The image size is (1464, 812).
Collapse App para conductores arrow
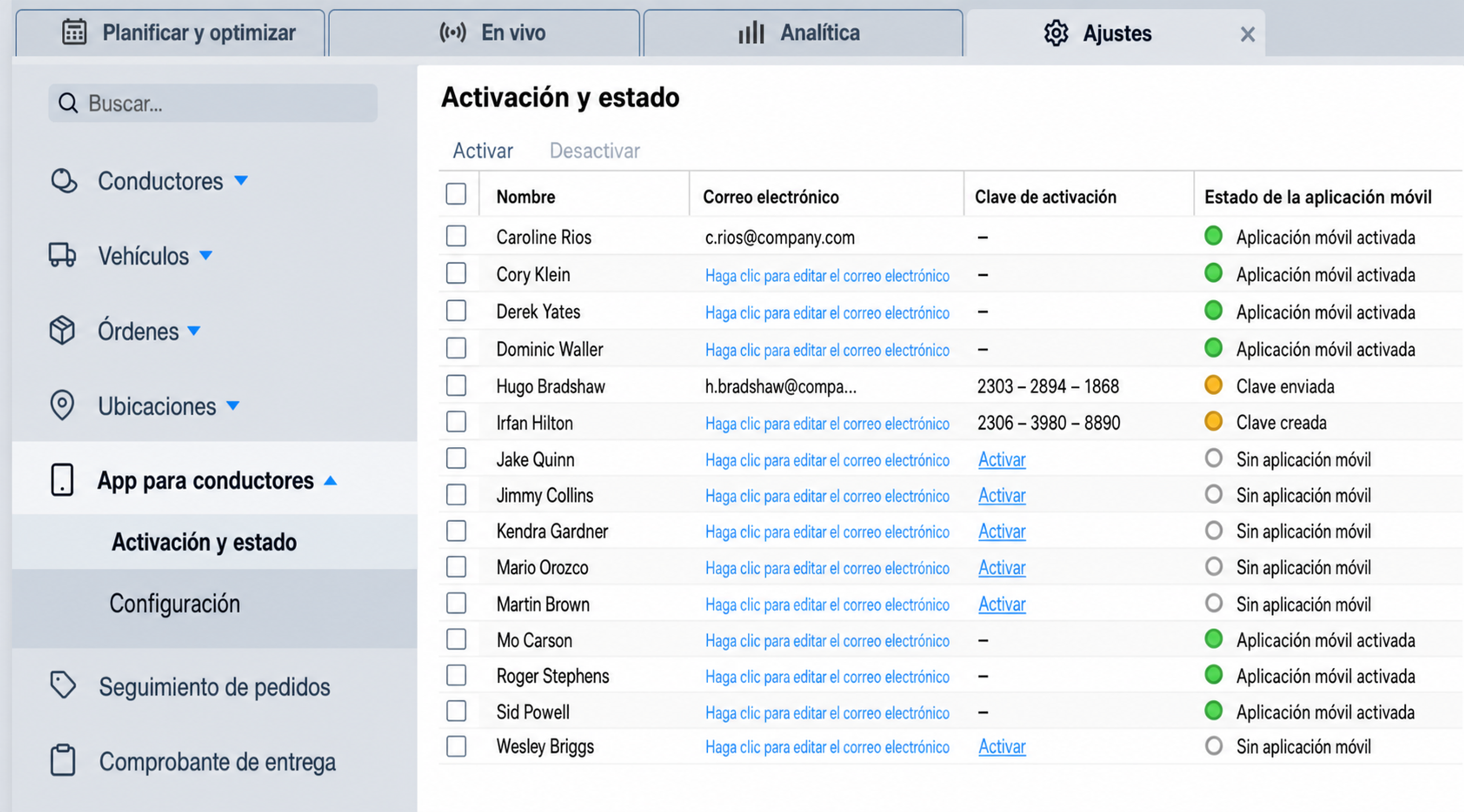point(330,481)
